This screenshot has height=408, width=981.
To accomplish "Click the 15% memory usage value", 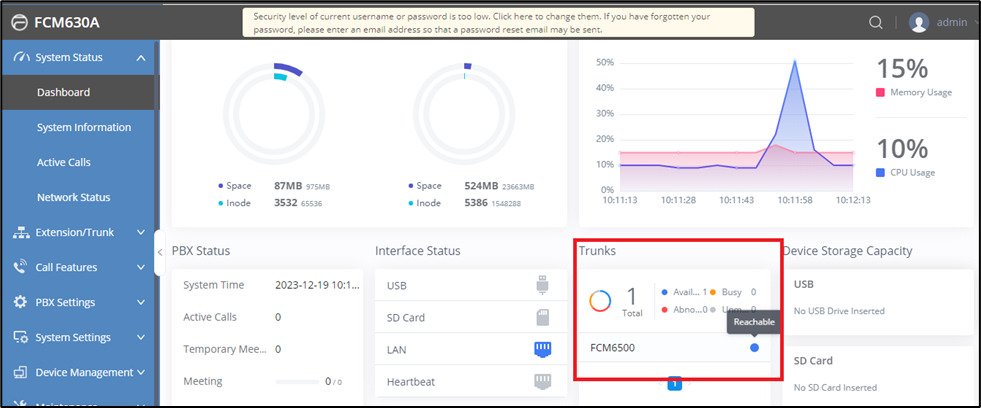I will click(902, 68).
